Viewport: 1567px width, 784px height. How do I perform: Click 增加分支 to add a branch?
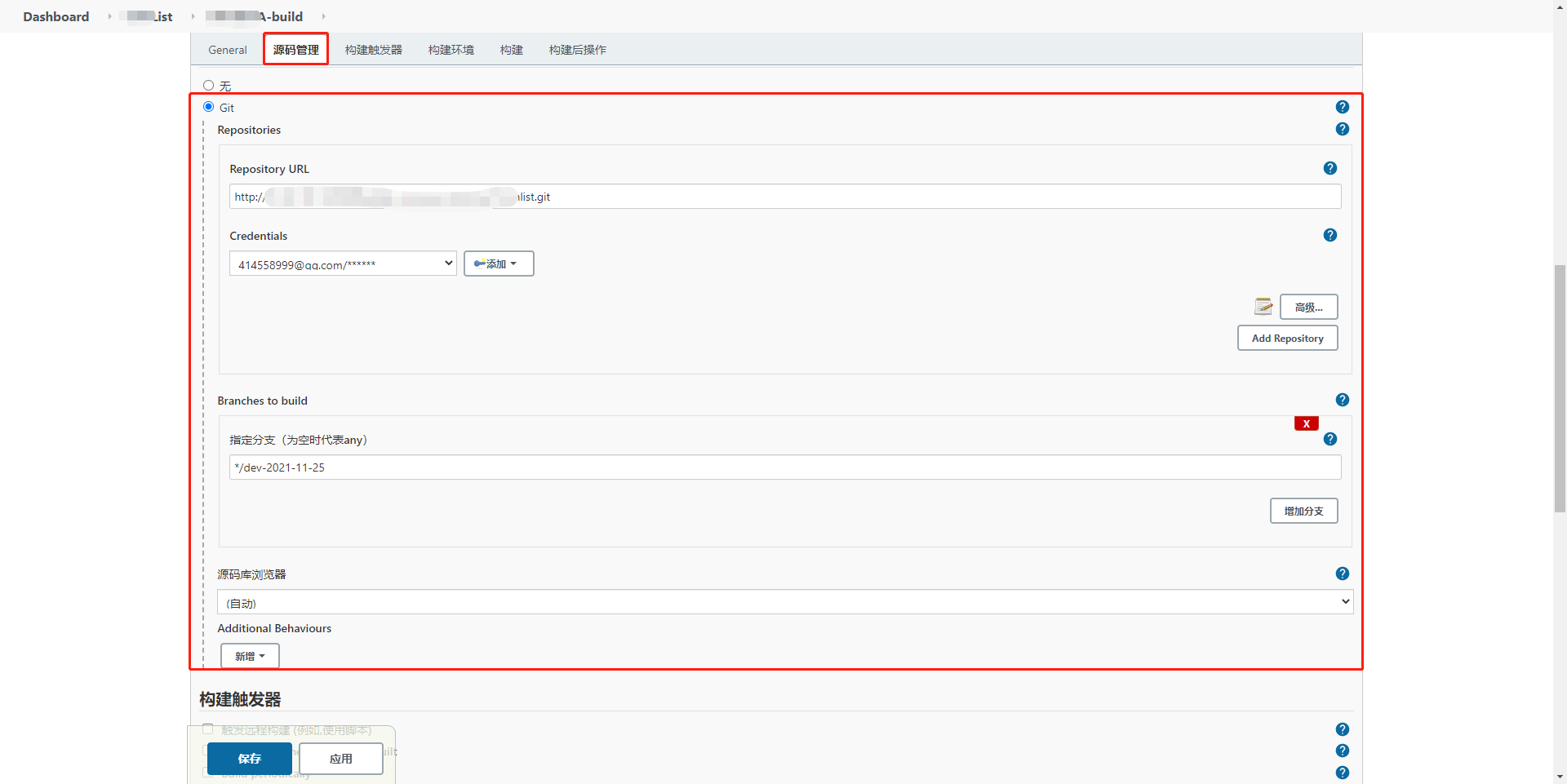click(x=1303, y=511)
